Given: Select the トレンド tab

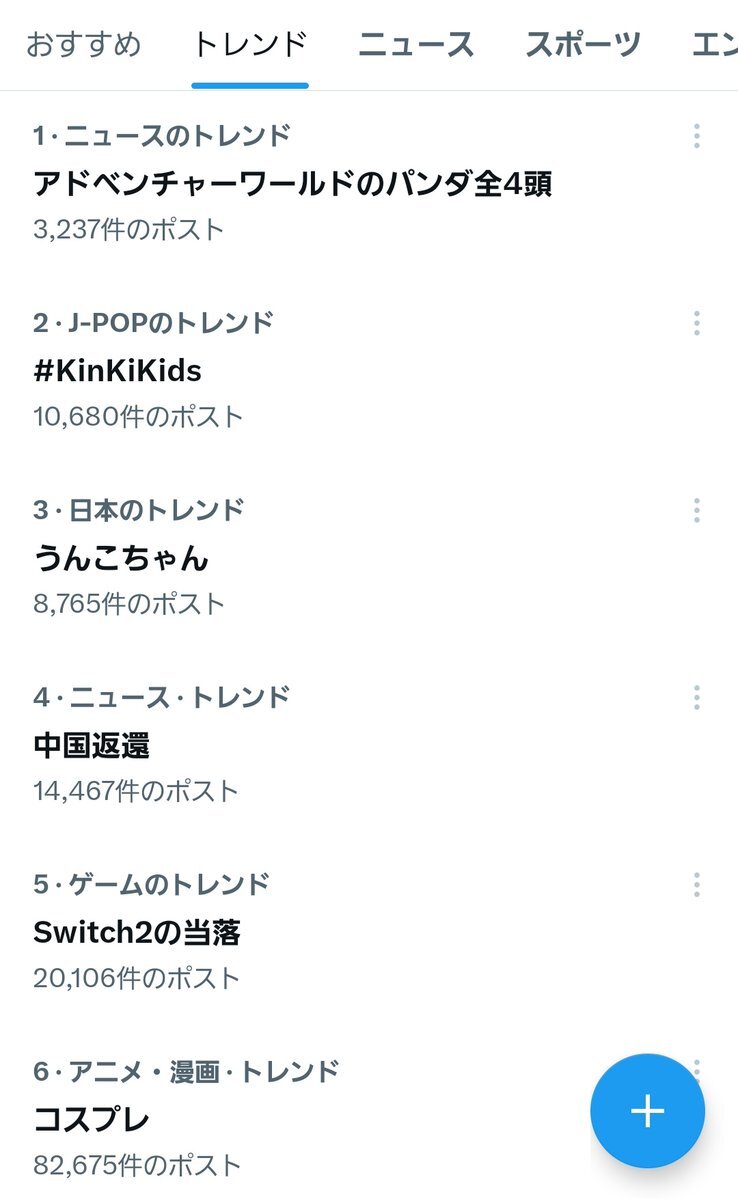Looking at the screenshot, I should tap(250, 45).
